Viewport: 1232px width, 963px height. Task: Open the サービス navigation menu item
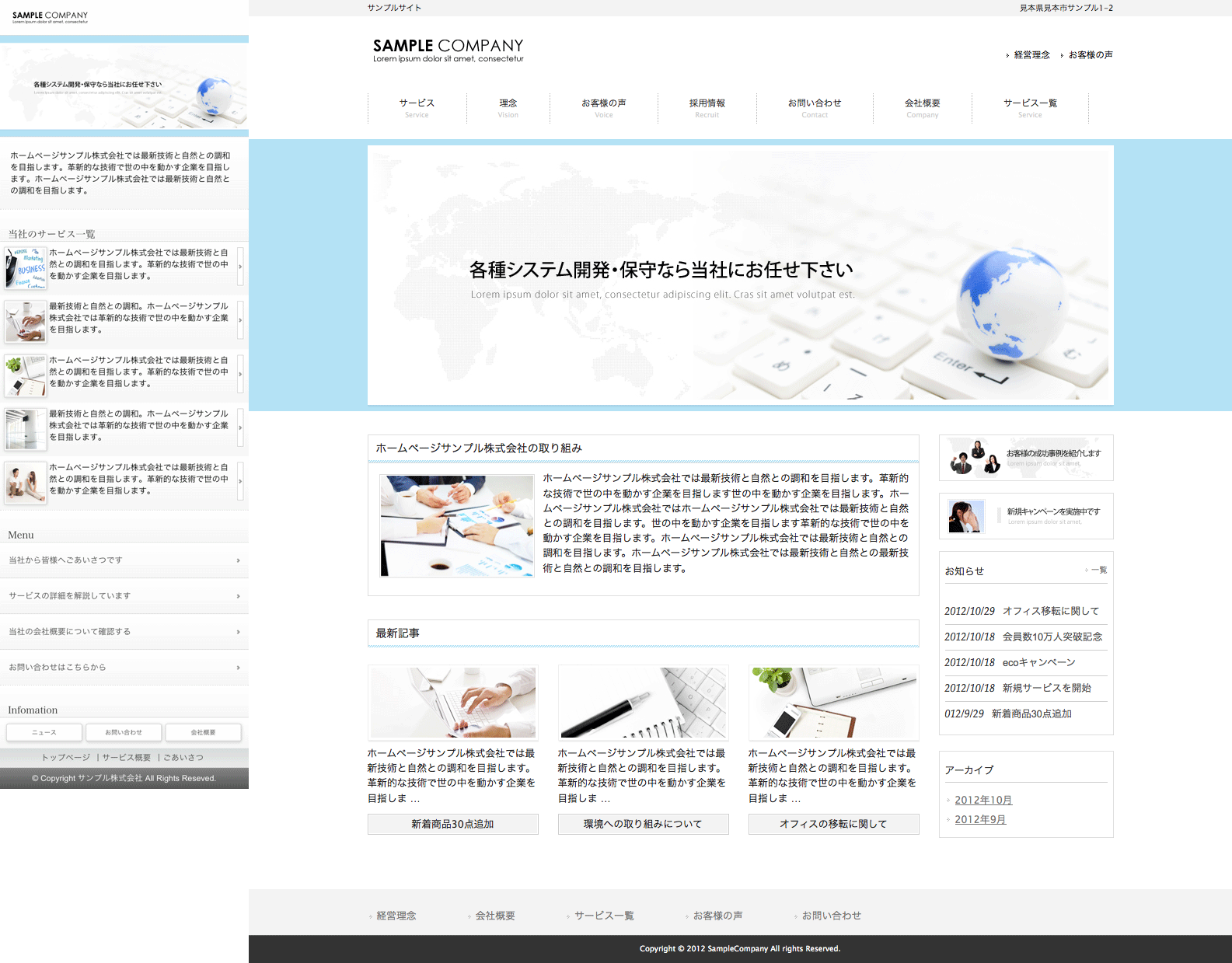pyautogui.click(x=417, y=107)
